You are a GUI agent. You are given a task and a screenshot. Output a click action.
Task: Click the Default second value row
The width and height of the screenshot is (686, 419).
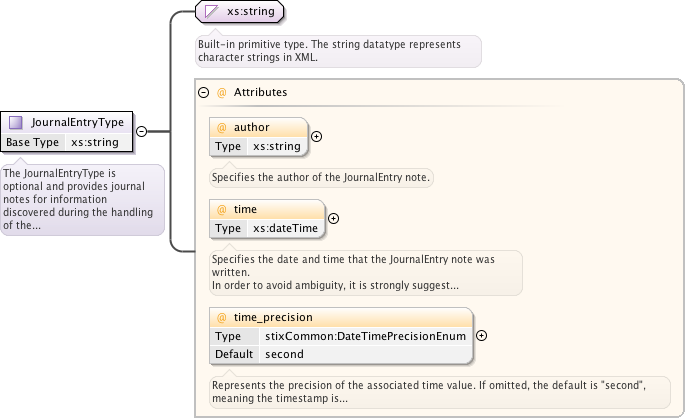pyautogui.click(x=283, y=354)
